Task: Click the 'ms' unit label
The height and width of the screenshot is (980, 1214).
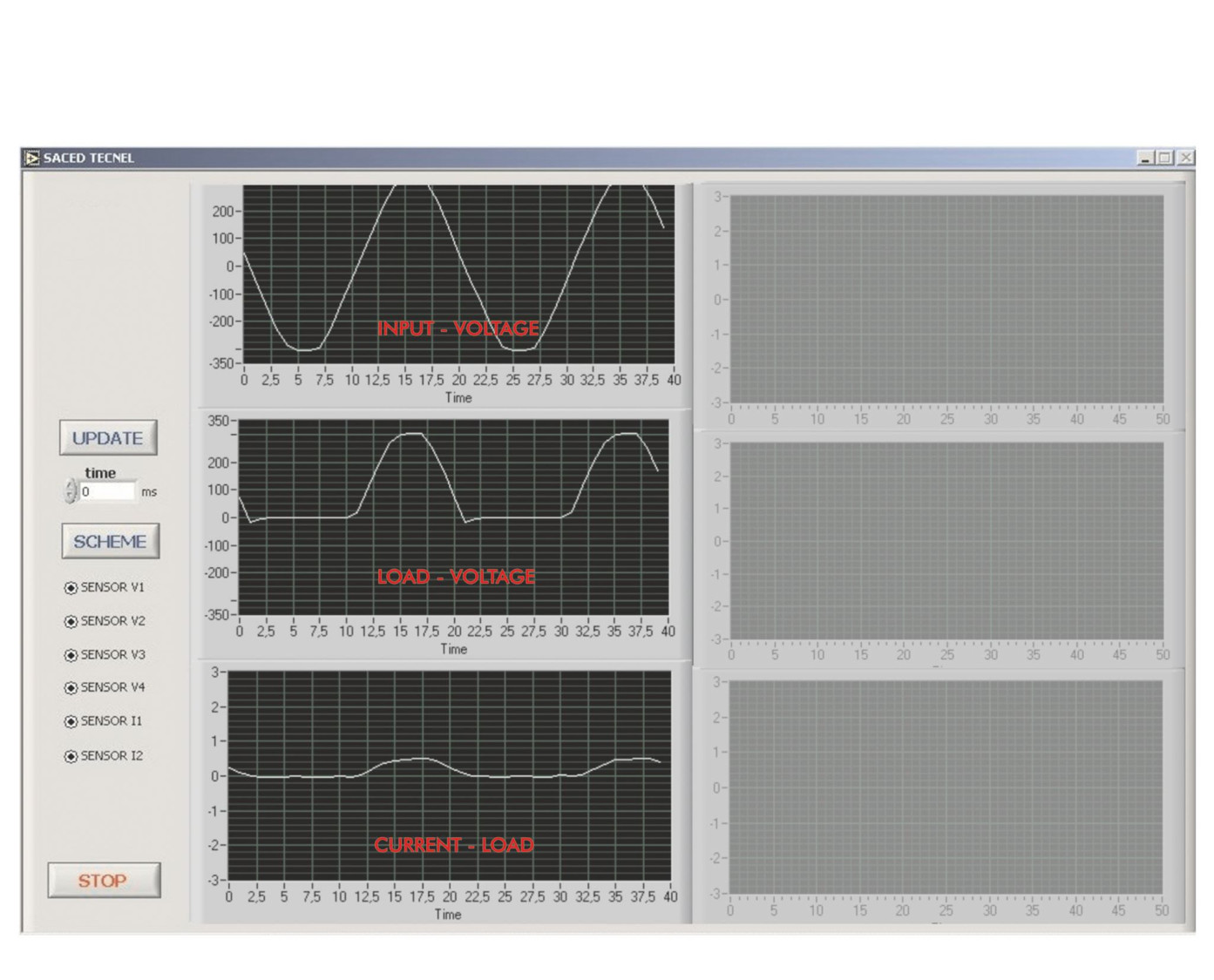Action: coord(149,492)
